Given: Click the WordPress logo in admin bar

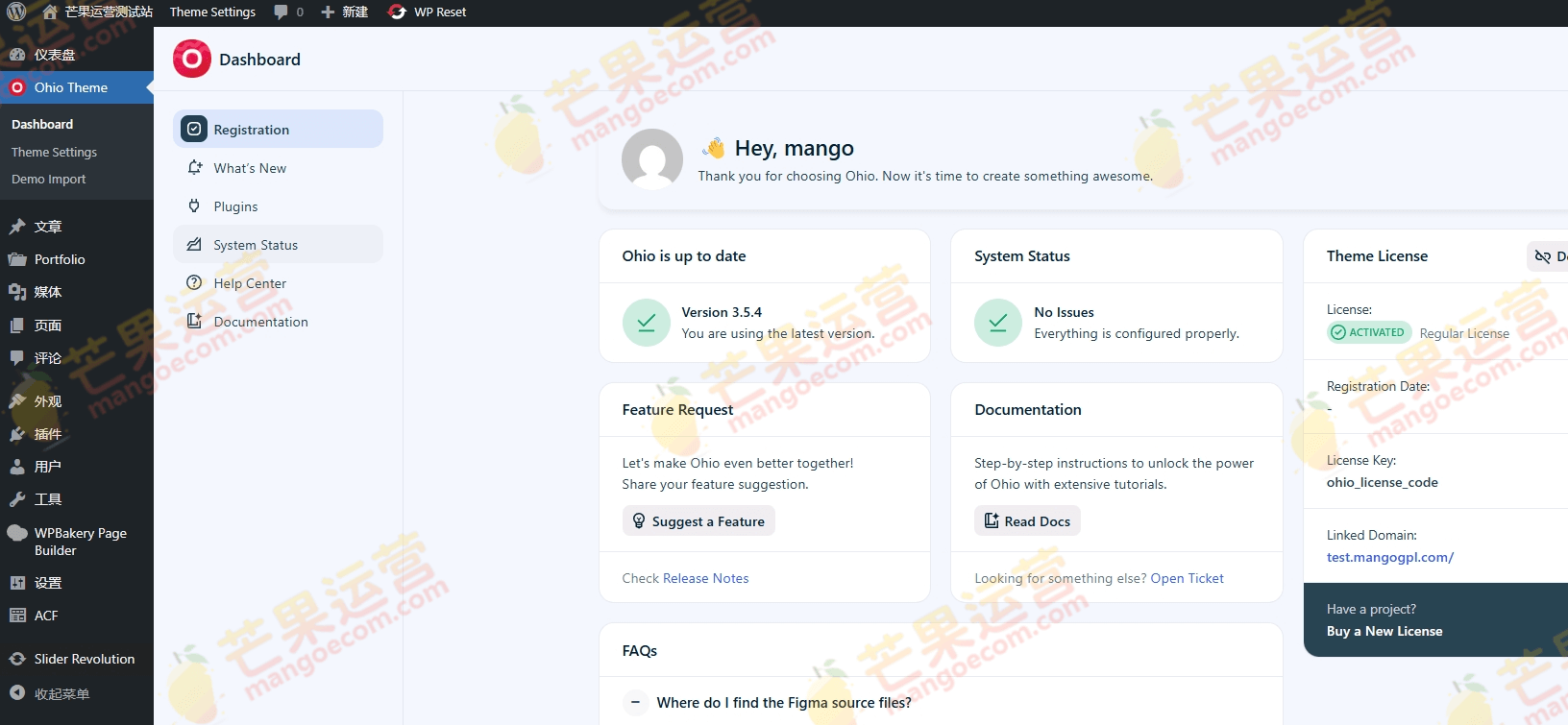Looking at the screenshot, I should pyautogui.click(x=16, y=12).
